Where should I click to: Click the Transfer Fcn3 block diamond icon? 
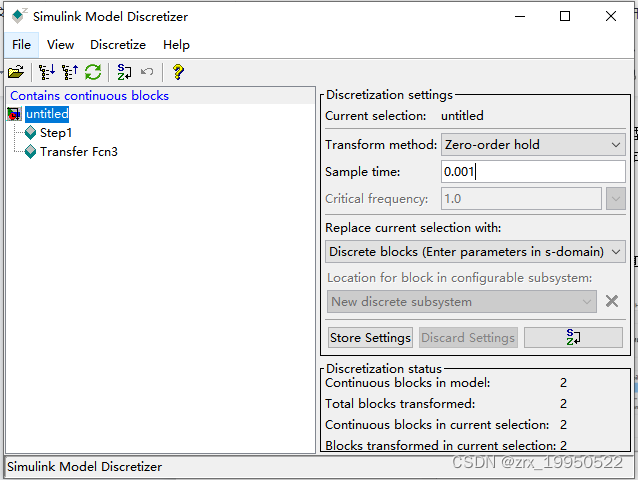(31, 152)
